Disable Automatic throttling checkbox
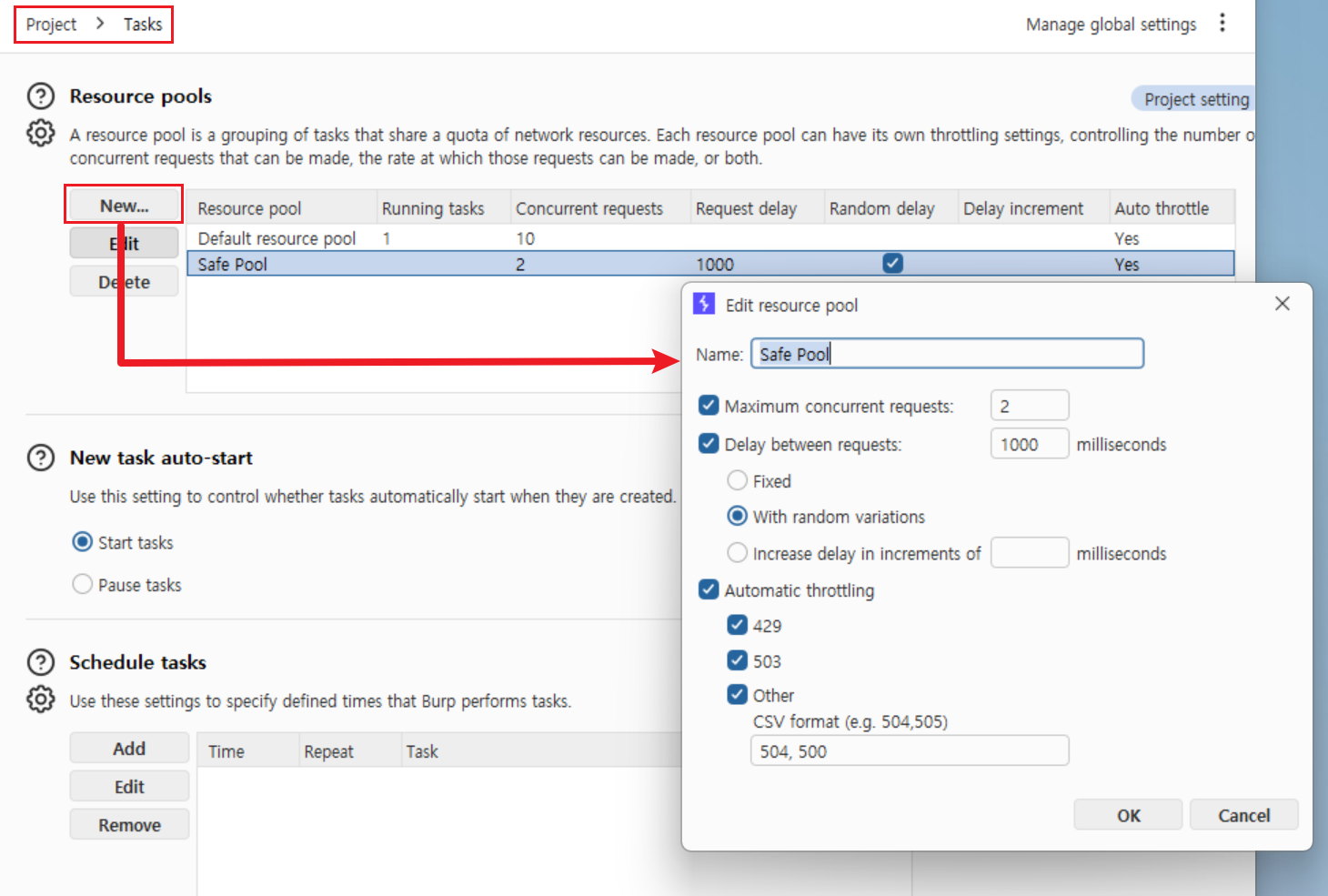 [709, 589]
